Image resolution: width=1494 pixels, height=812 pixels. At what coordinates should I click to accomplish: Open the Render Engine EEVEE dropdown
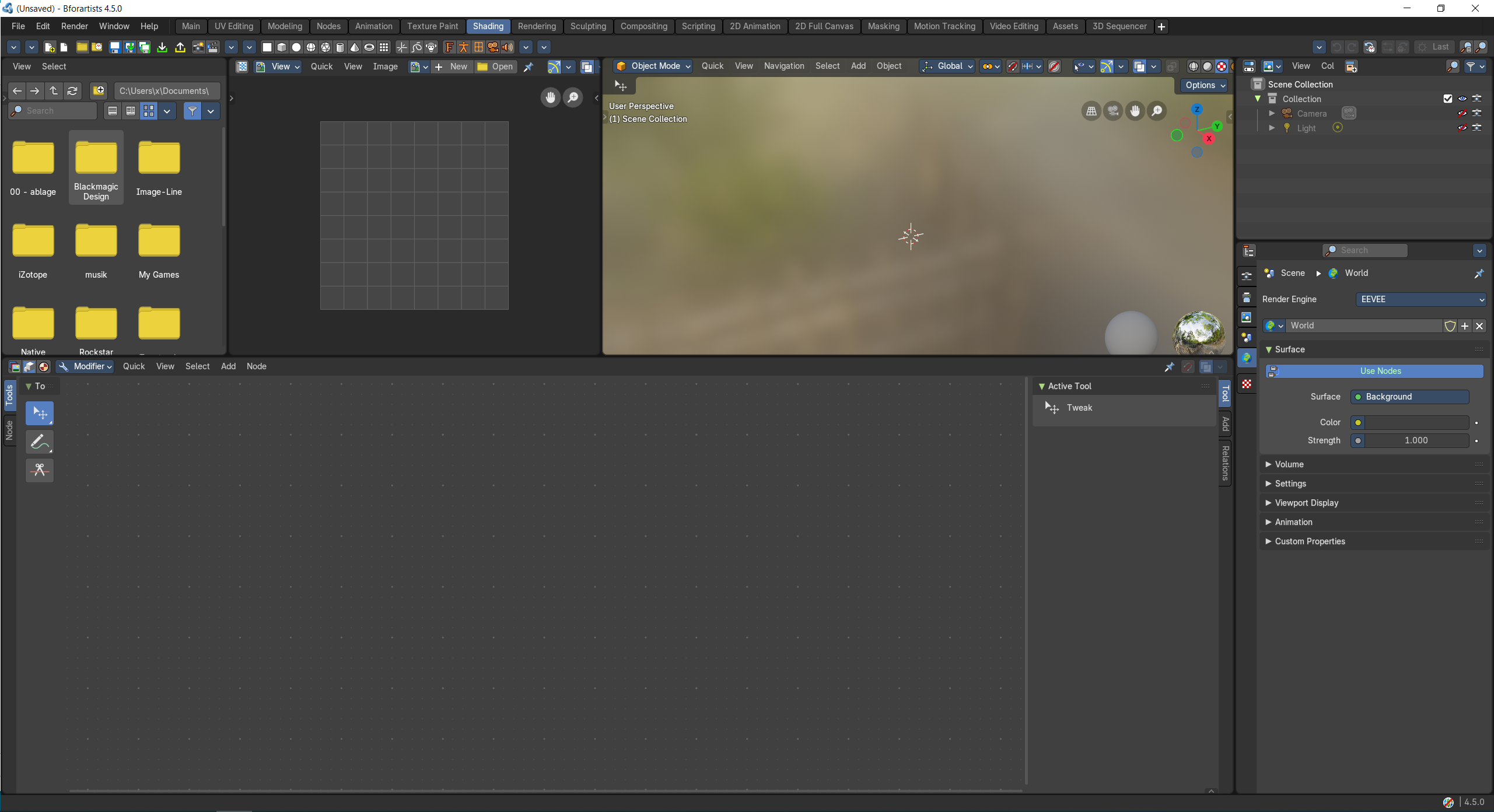pos(1421,299)
